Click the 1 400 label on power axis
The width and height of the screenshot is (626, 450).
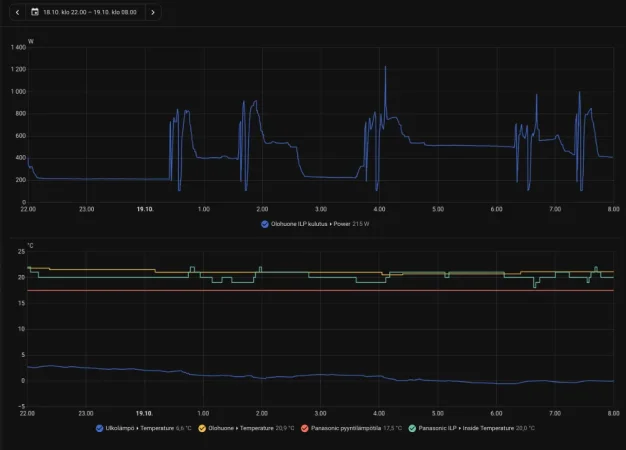click(x=18, y=48)
